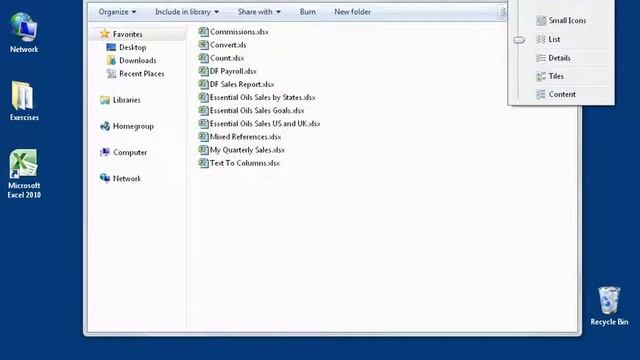Select Essential Oils Sales by States.xlsx name
The image size is (640, 360).
pyautogui.click(x=262, y=97)
